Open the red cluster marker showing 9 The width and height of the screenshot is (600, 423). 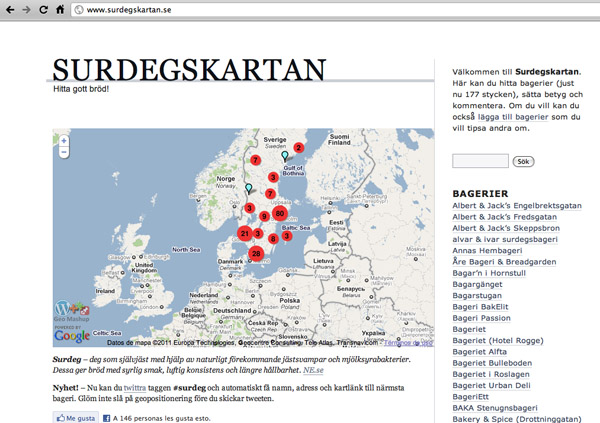[x=264, y=216]
